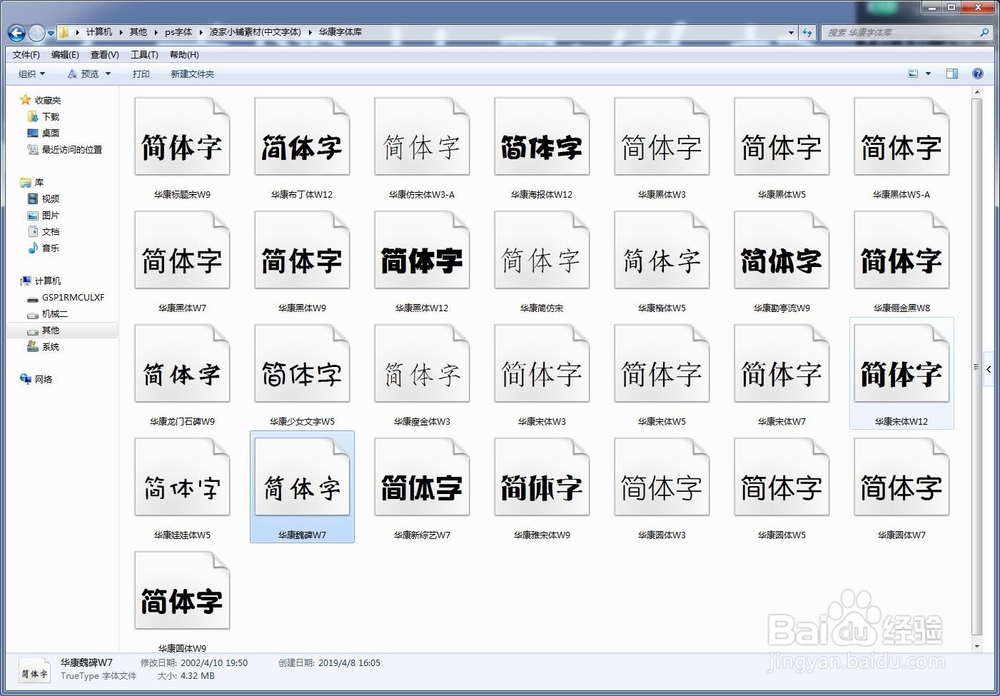Open the 文件(F) menu
This screenshot has height=696, width=1000.
[26, 55]
